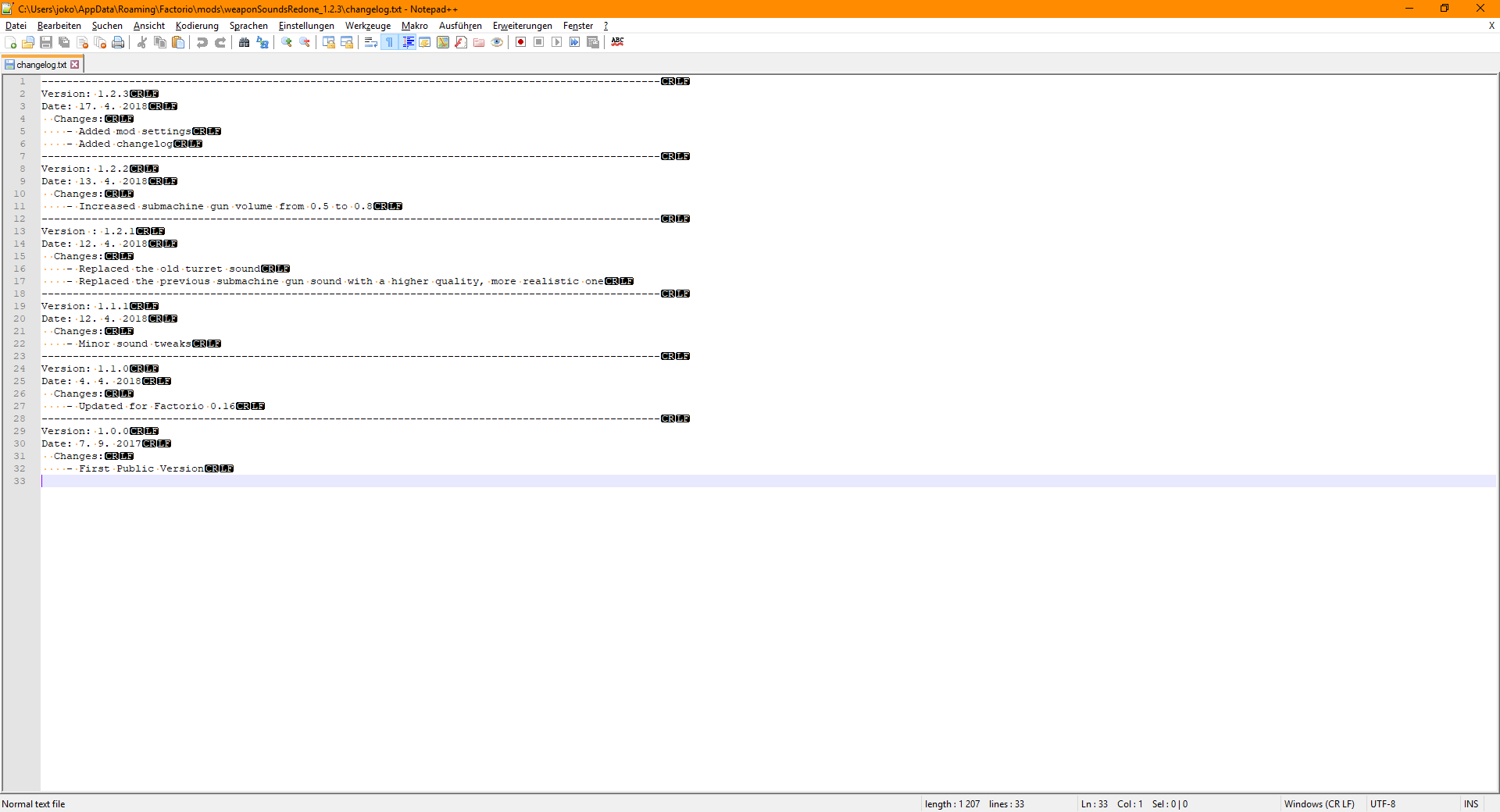Toggle show all characters pilcrow button
The width and height of the screenshot is (1500, 812).
[389, 42]
